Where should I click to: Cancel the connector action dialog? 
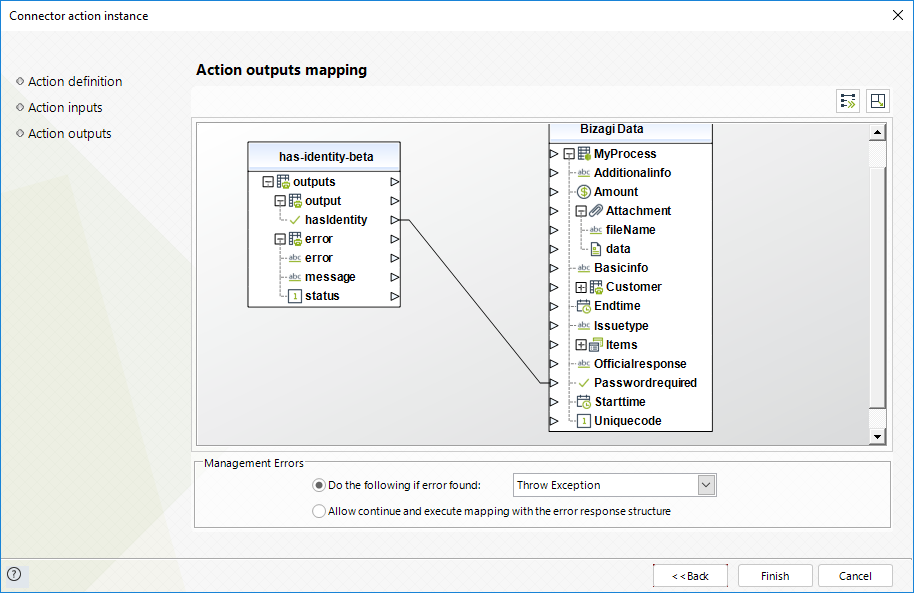click(855, 576)
